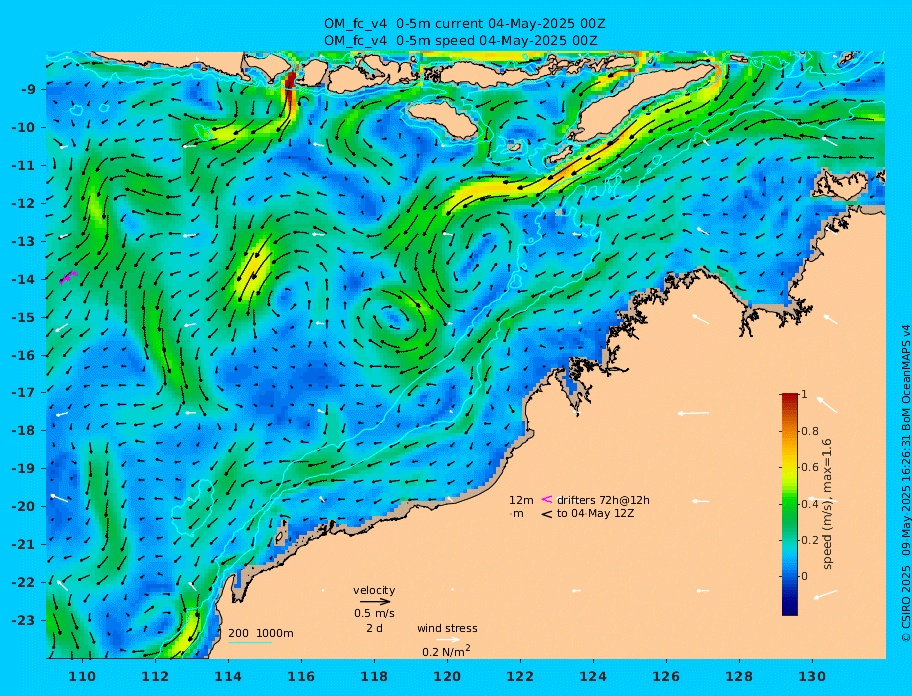Click the magenta drifter track near latitude -14

pyautogui.click(x=68, y=276)
